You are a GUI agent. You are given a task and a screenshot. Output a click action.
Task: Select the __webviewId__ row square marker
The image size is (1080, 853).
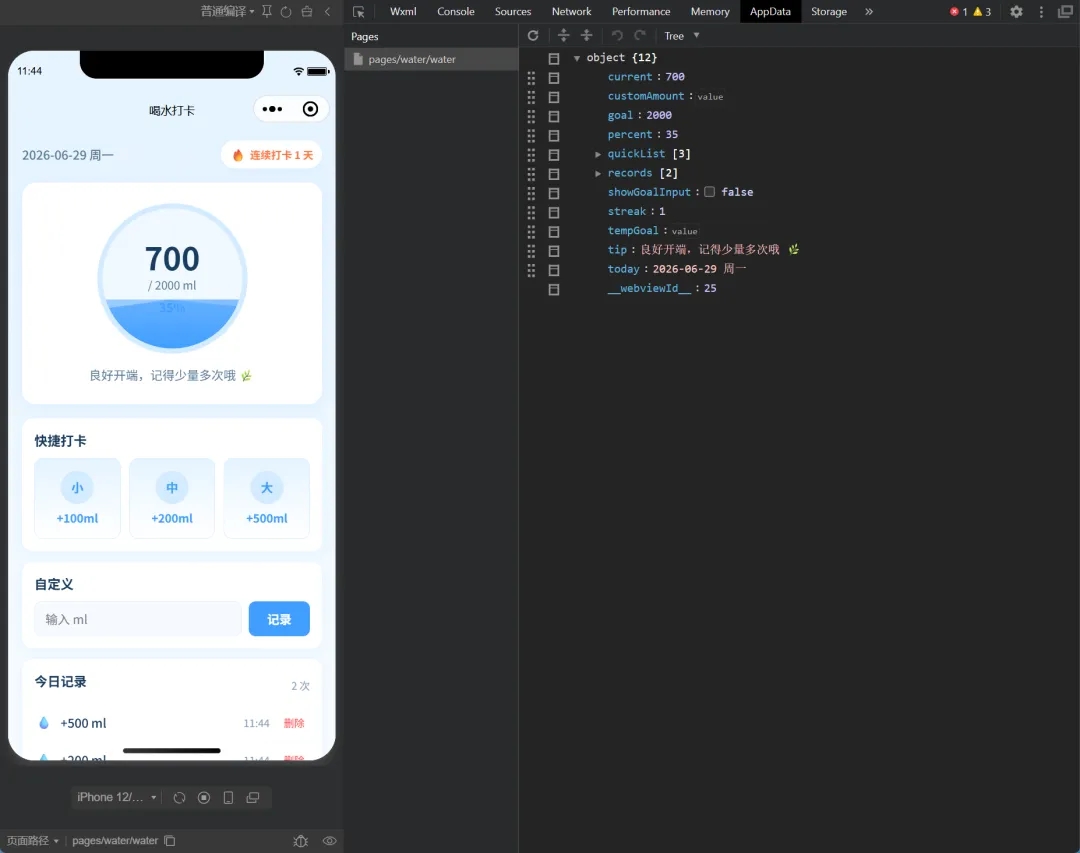(554, 289)
